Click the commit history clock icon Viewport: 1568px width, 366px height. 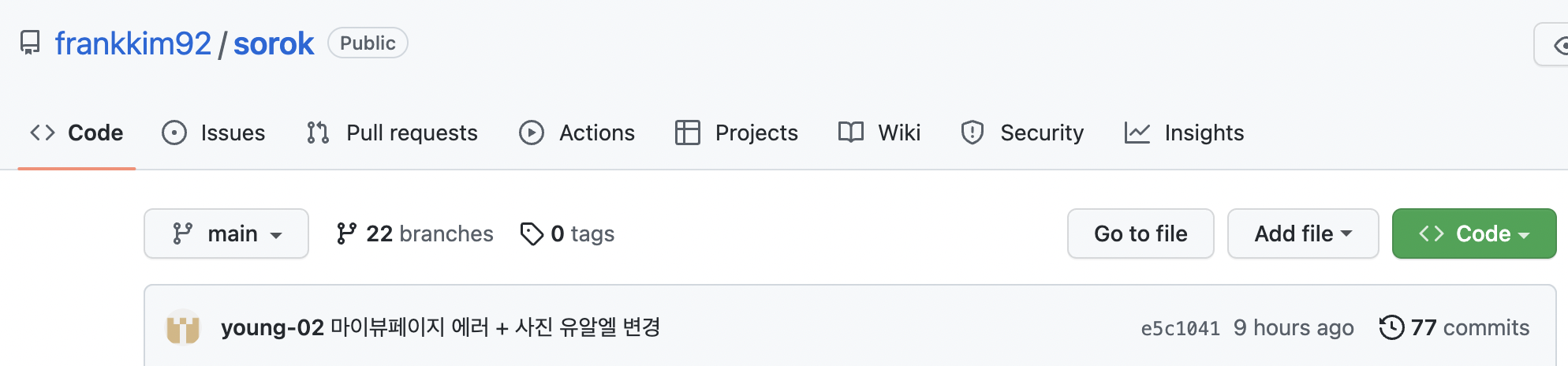coord(1392,327)
